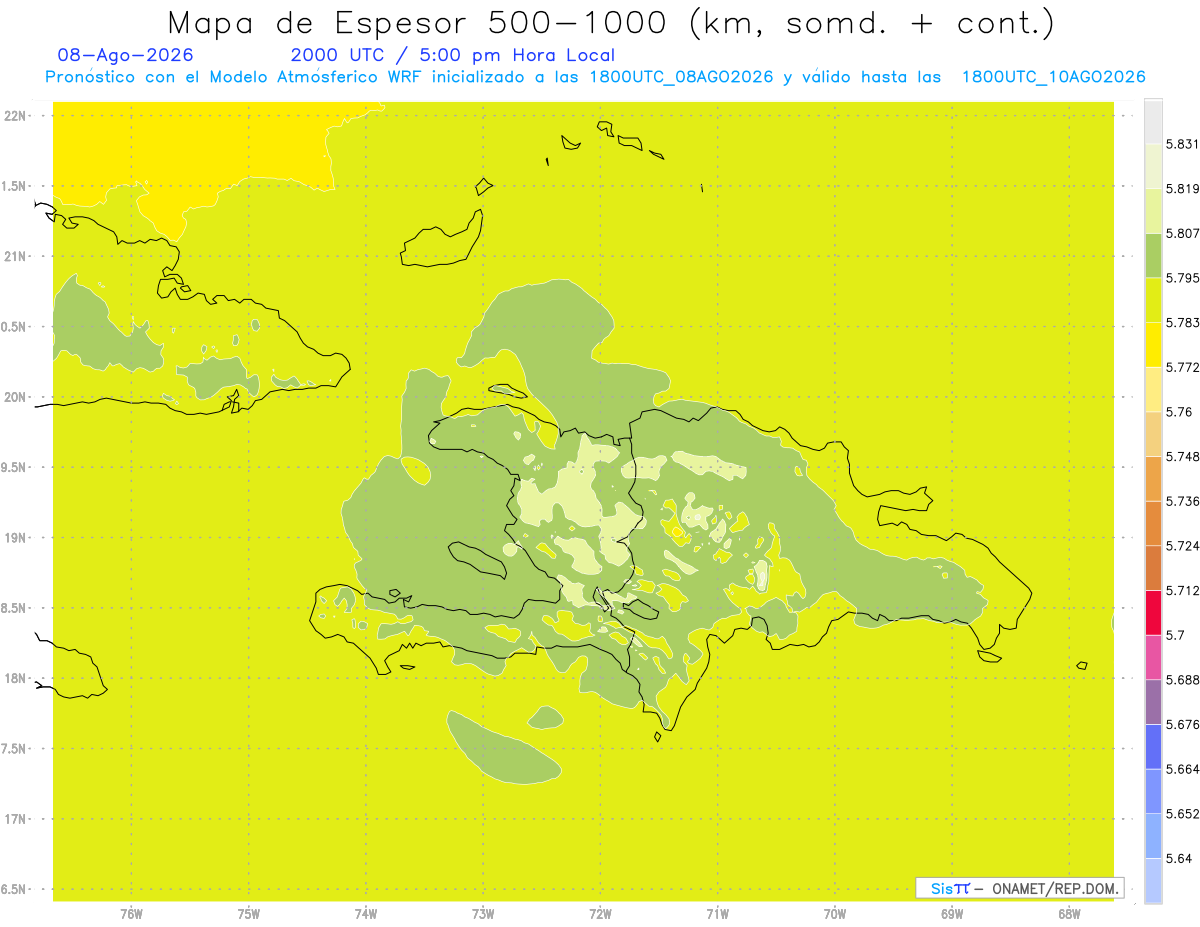Click the '18N' latitude label
1200x927 pixels.
[17, 679]
